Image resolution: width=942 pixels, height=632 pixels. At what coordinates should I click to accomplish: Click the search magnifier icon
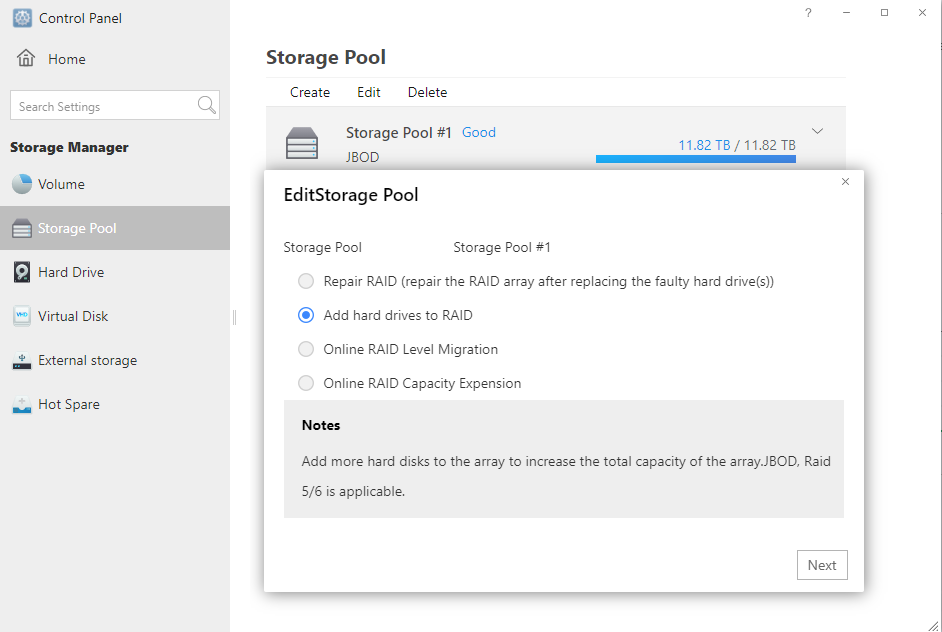[207, 105]
